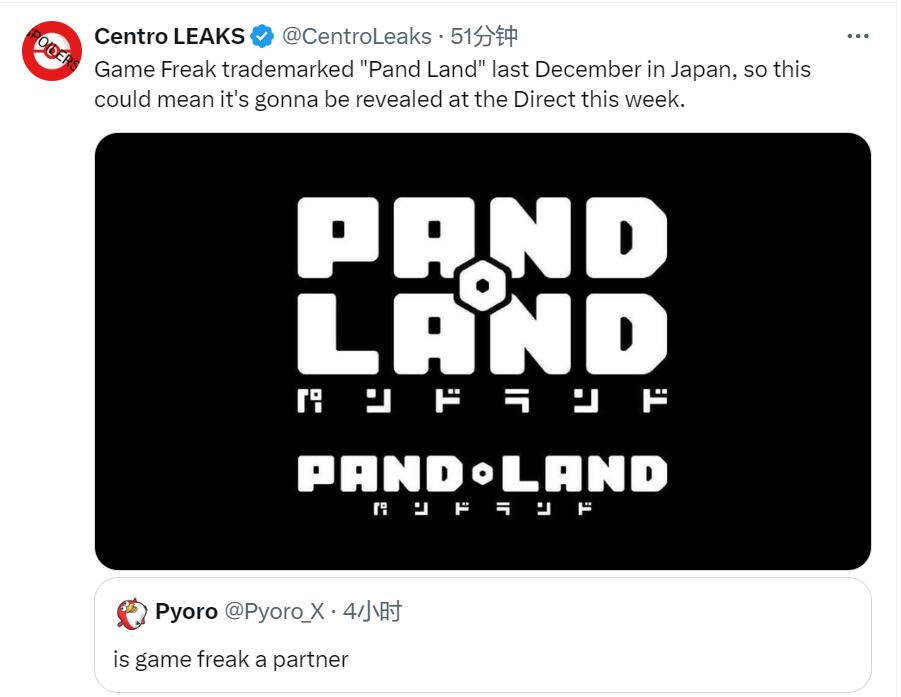The width and height of the screenshot is (901, 697).
Task: Open the tweet's three-dot more menu
Action: pos(857,36)
